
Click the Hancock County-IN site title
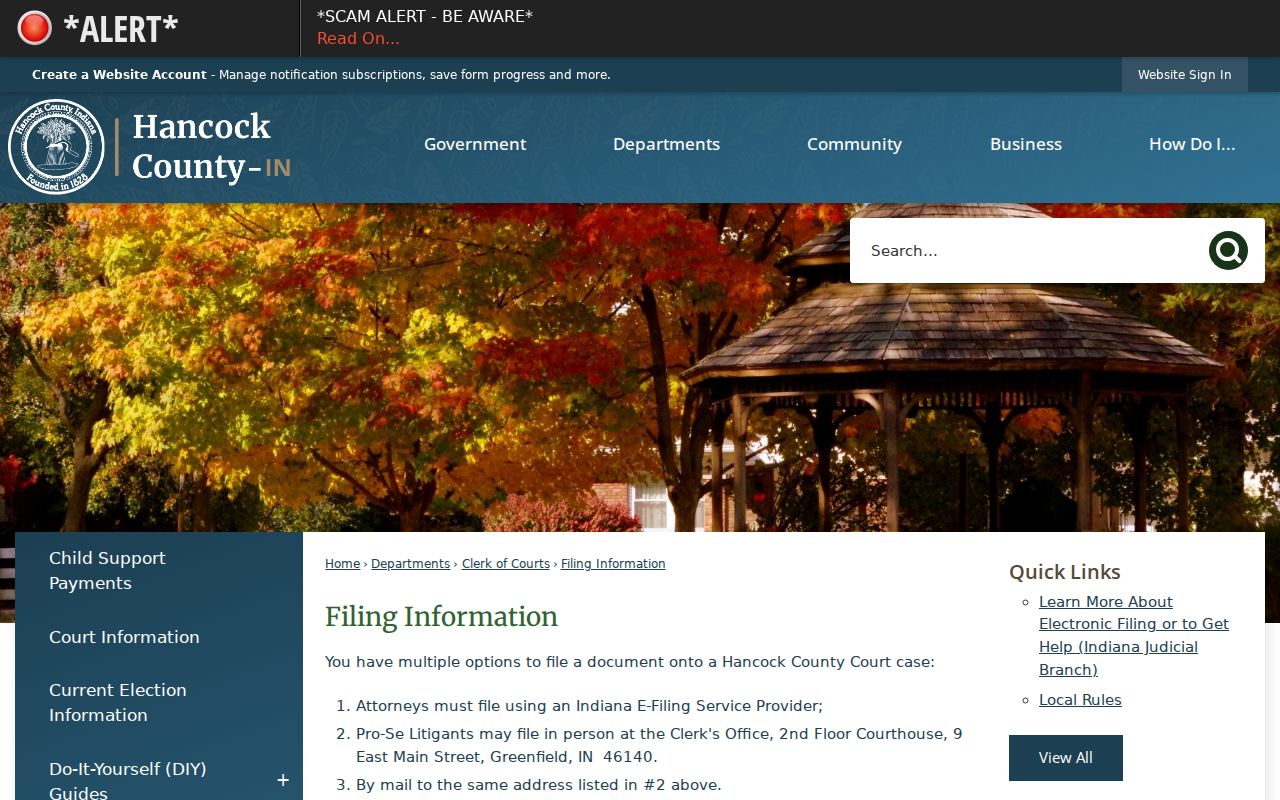tap(211, 146)
